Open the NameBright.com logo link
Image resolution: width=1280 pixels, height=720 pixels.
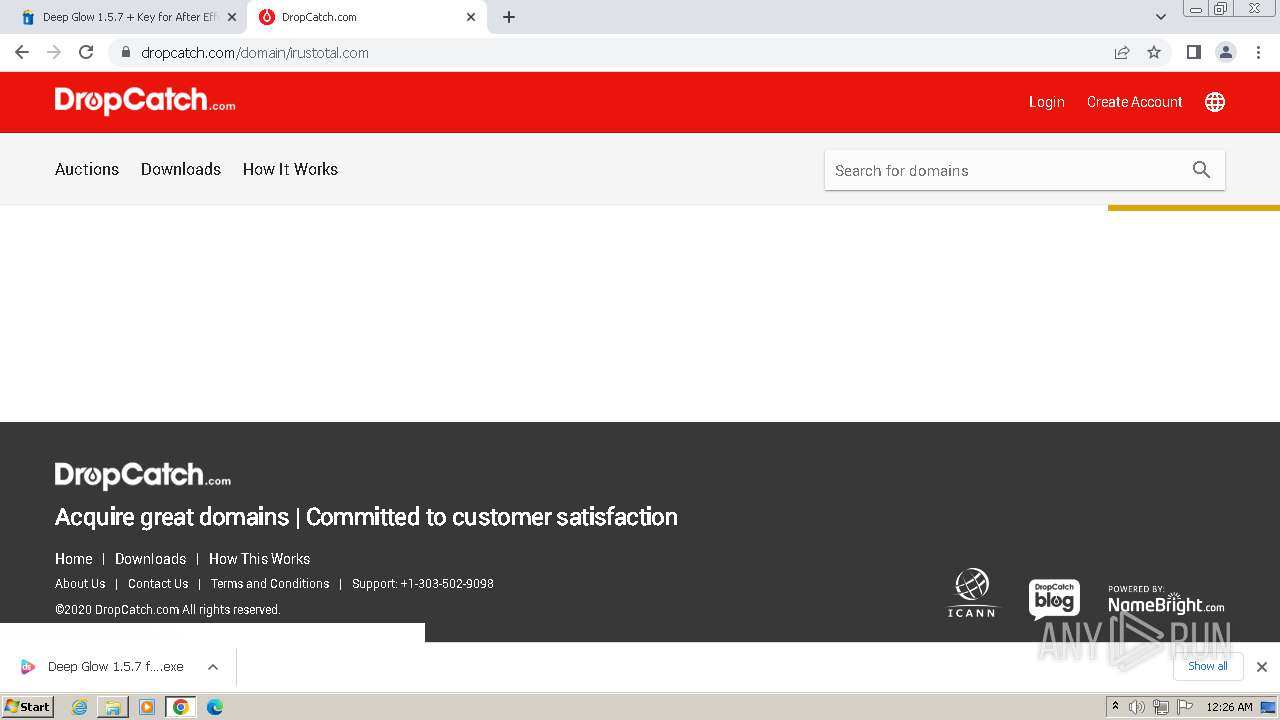tap(1166, 600)
